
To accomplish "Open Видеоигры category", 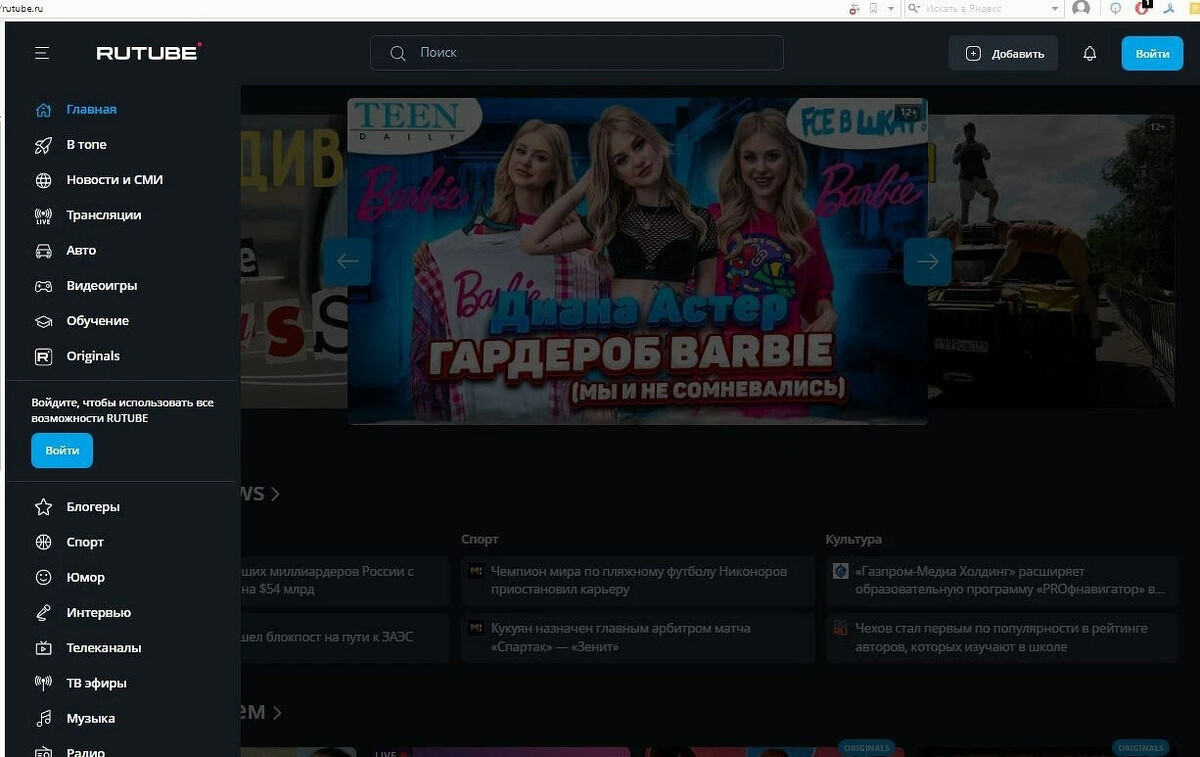I will tap(102, 286).
